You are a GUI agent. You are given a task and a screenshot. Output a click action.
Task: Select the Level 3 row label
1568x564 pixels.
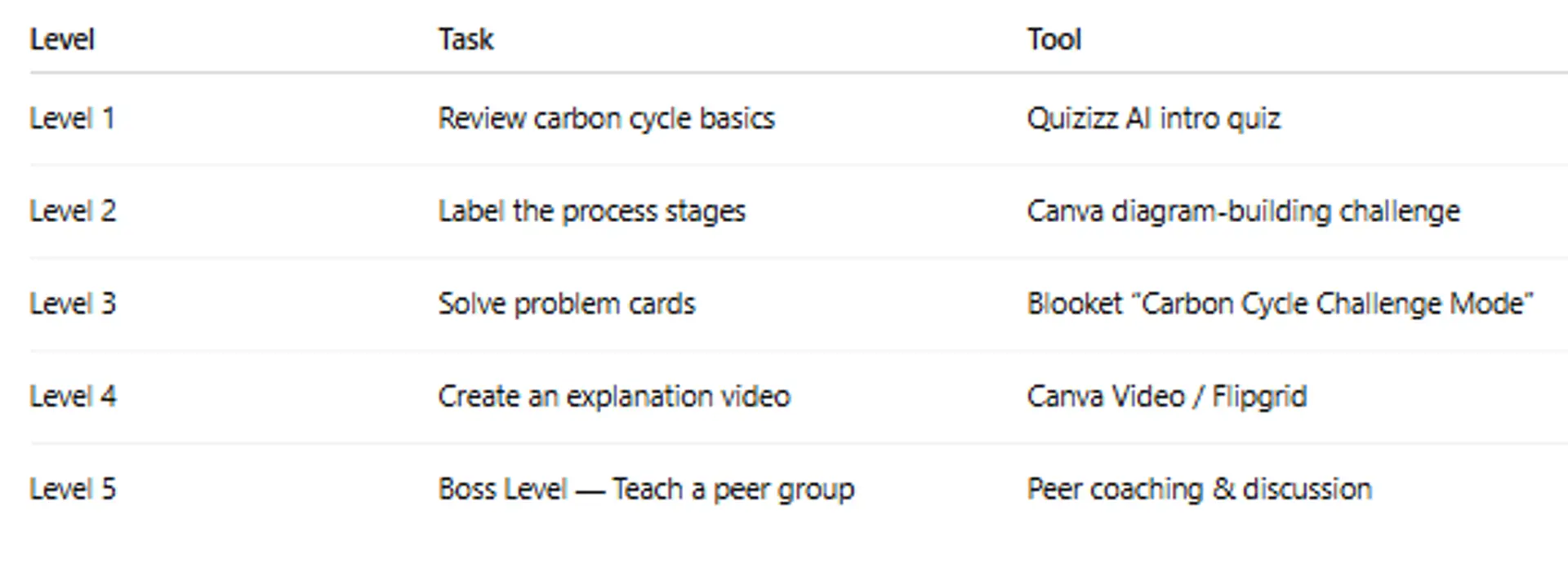(x=73, y=304)
